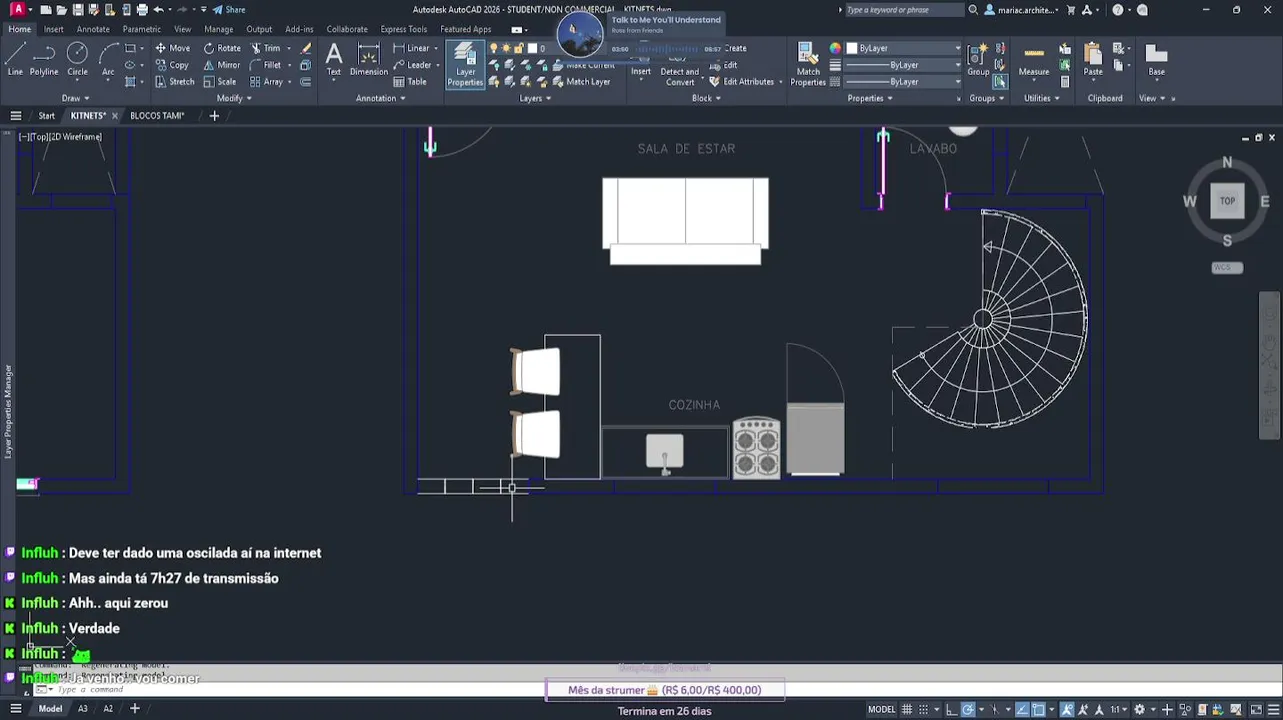Toggle object snap in status bar
Viewport: 1283px width, 720px height.
[1039, 709]
